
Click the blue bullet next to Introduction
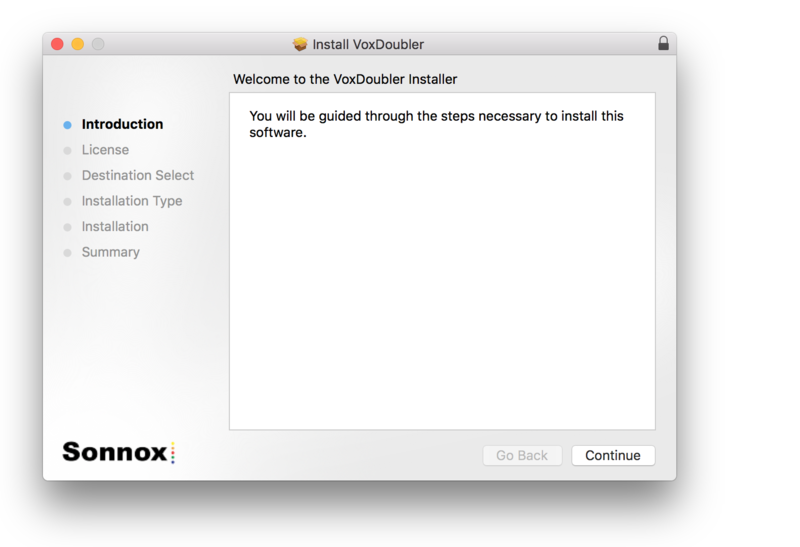pyautogui.click(x=67, y=125)
